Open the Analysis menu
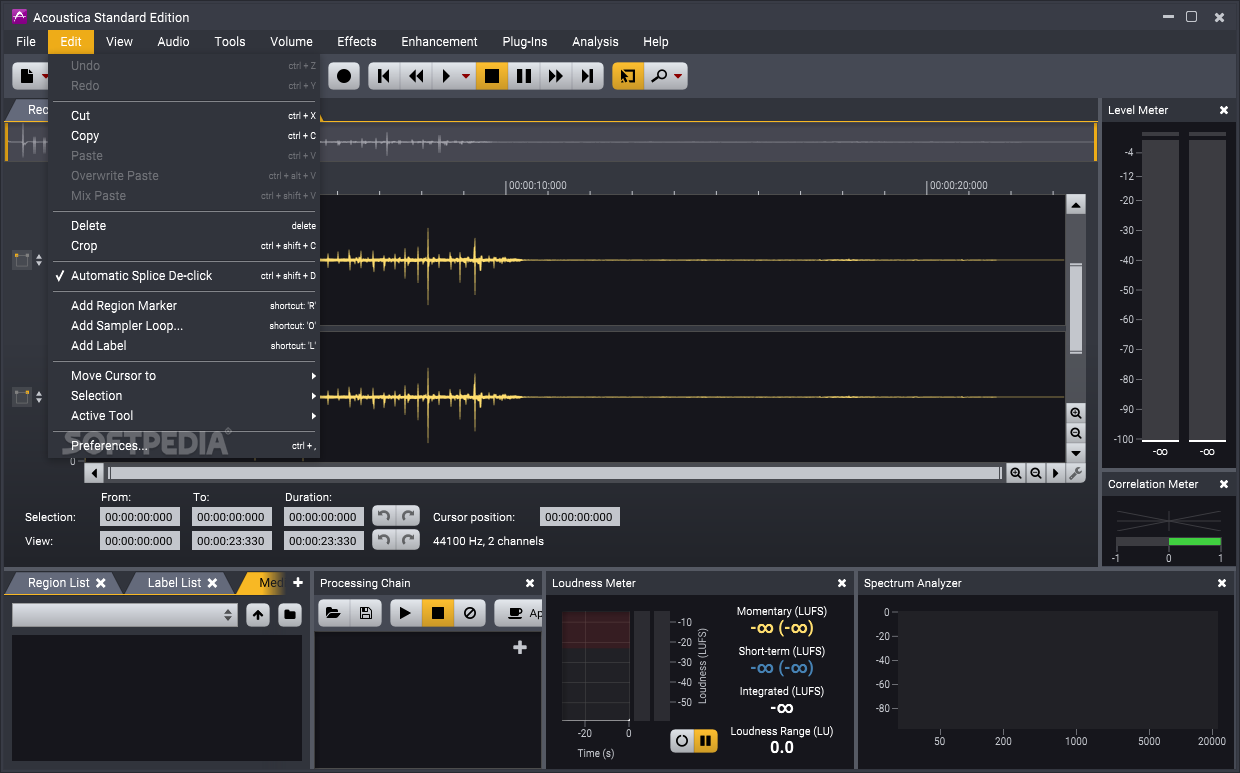The height and width of the screenshot is (773, 1240). click(x=595, y=42)
